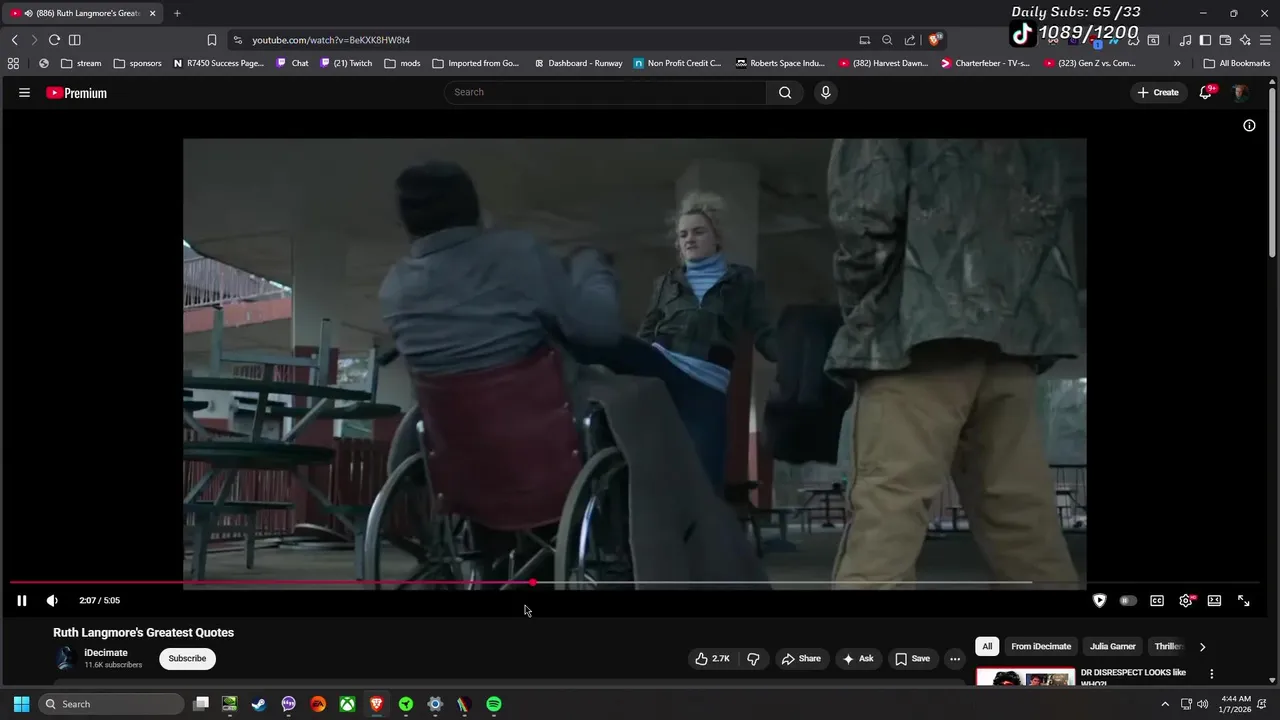Toggle theater mode

(1214, 601)
